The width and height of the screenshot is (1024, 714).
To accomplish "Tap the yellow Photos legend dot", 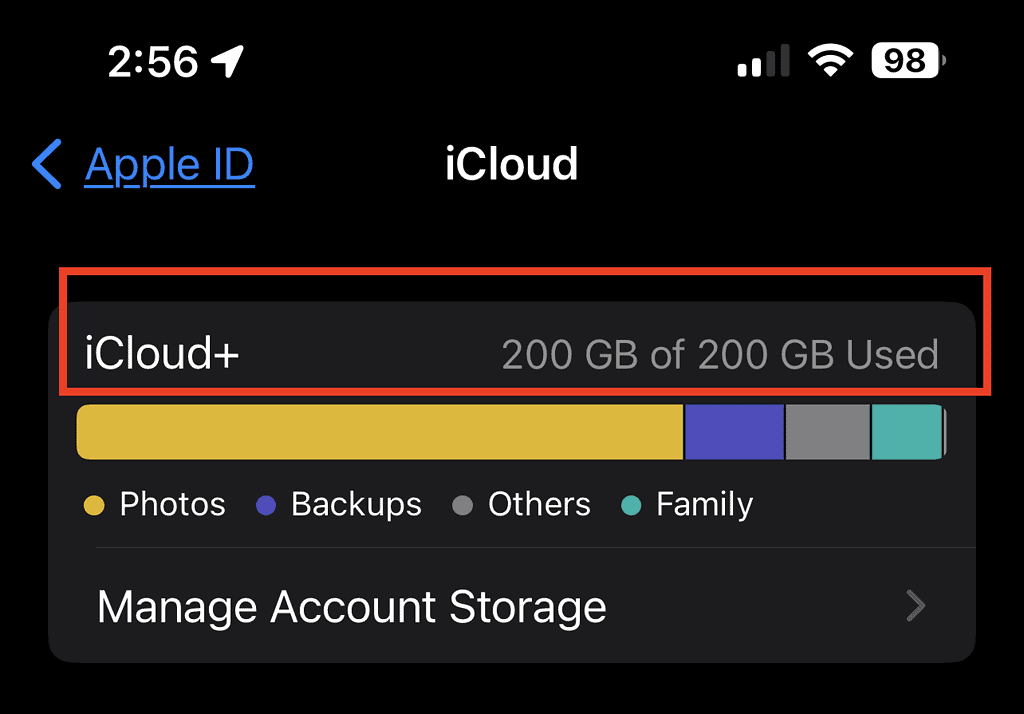I will pos(94,506).
